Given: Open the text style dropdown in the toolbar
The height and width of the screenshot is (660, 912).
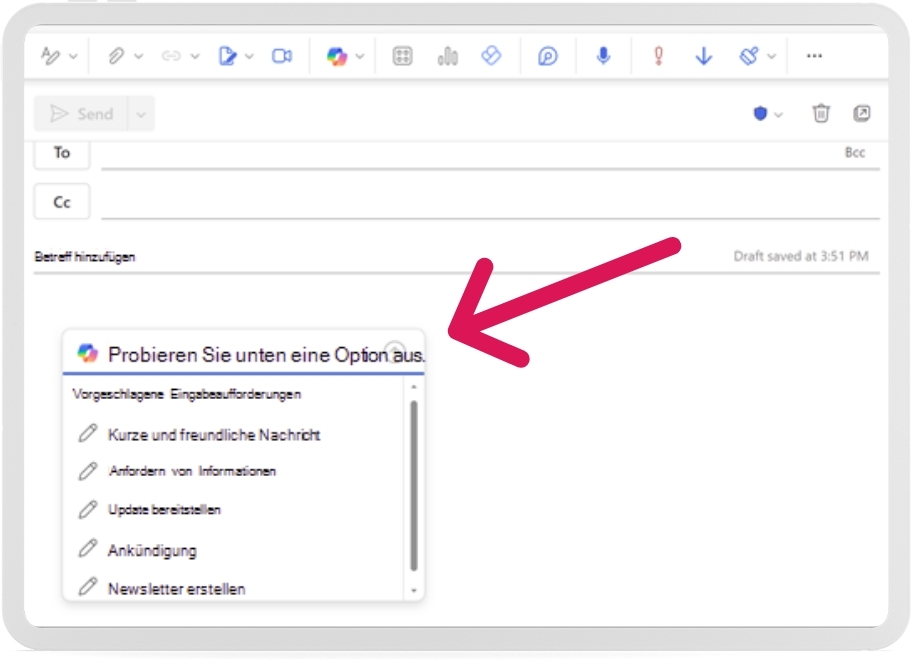Looking at the screenshot, I should [73, 57].
